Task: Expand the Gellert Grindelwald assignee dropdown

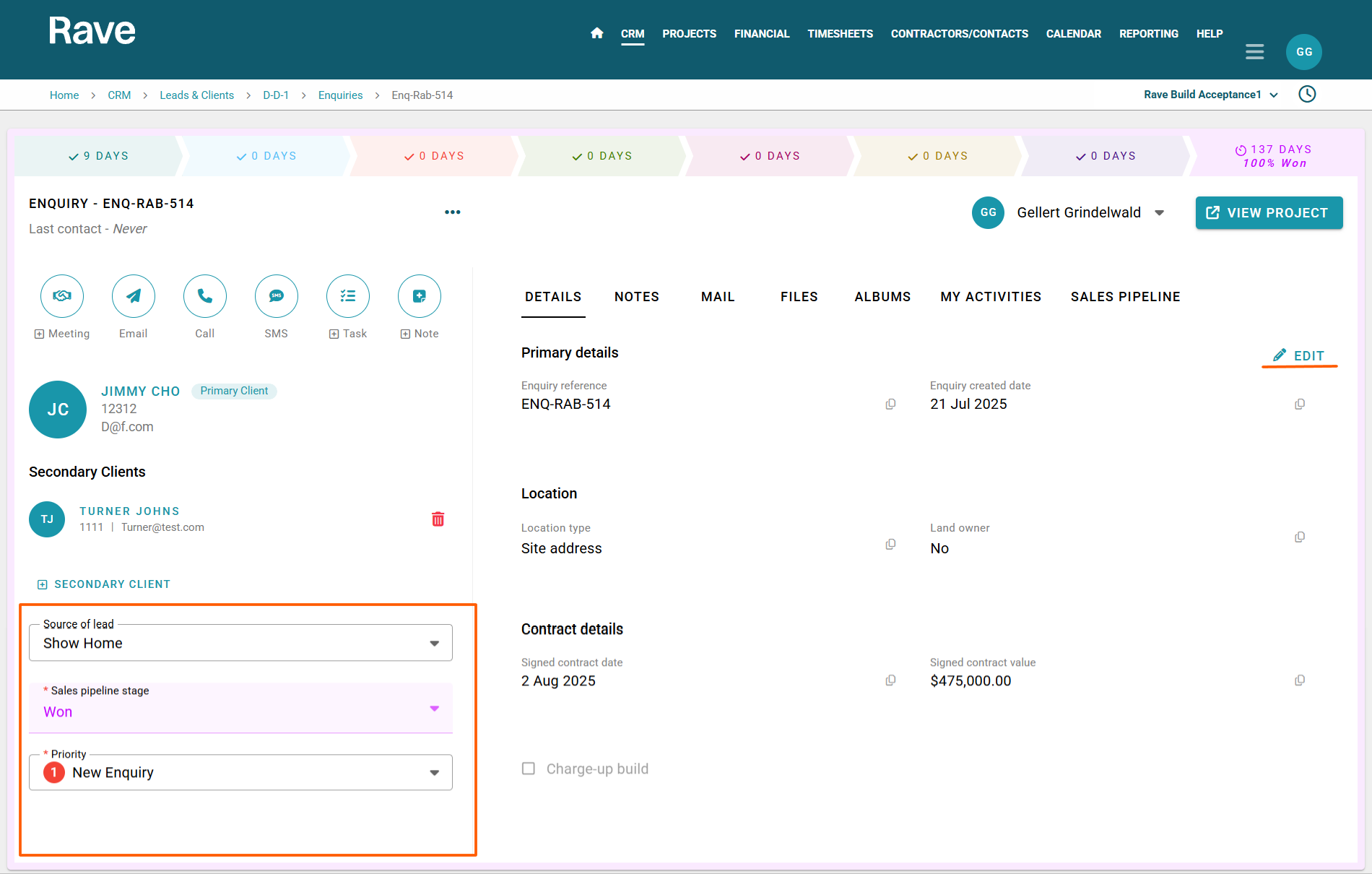Action: [x=1159, y=213]
